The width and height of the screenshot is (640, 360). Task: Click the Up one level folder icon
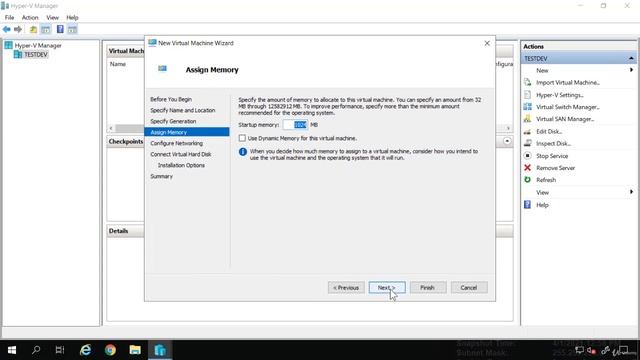[x=33, y=29]
